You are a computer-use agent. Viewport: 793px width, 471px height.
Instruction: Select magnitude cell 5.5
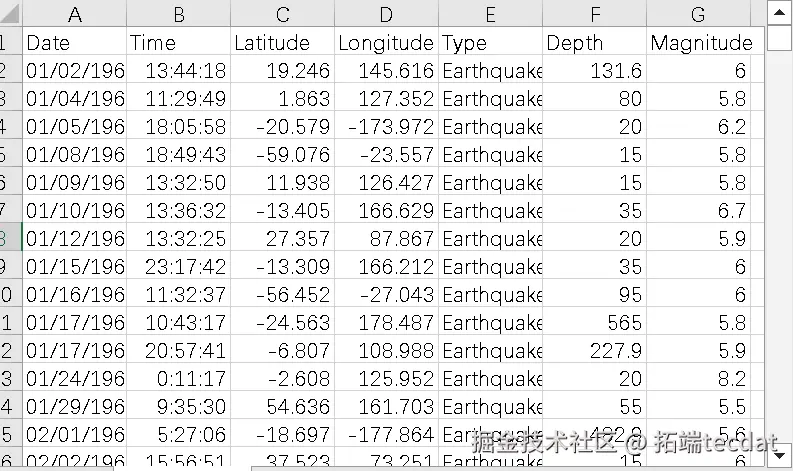click(x=698, y=405)
